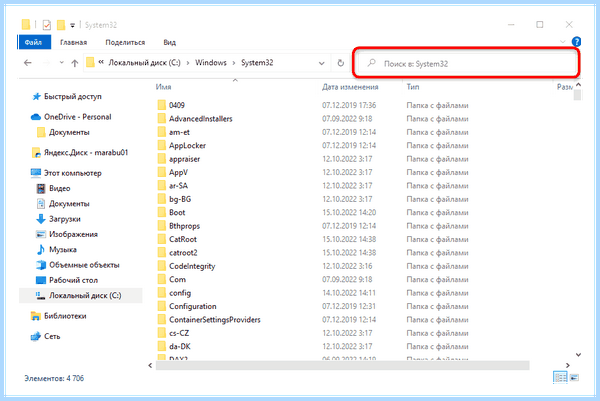This screenshot has height=401, width=600.
Task: Click Локальный диск (C:) in address breadcrumb
Action: click(144, 63)
